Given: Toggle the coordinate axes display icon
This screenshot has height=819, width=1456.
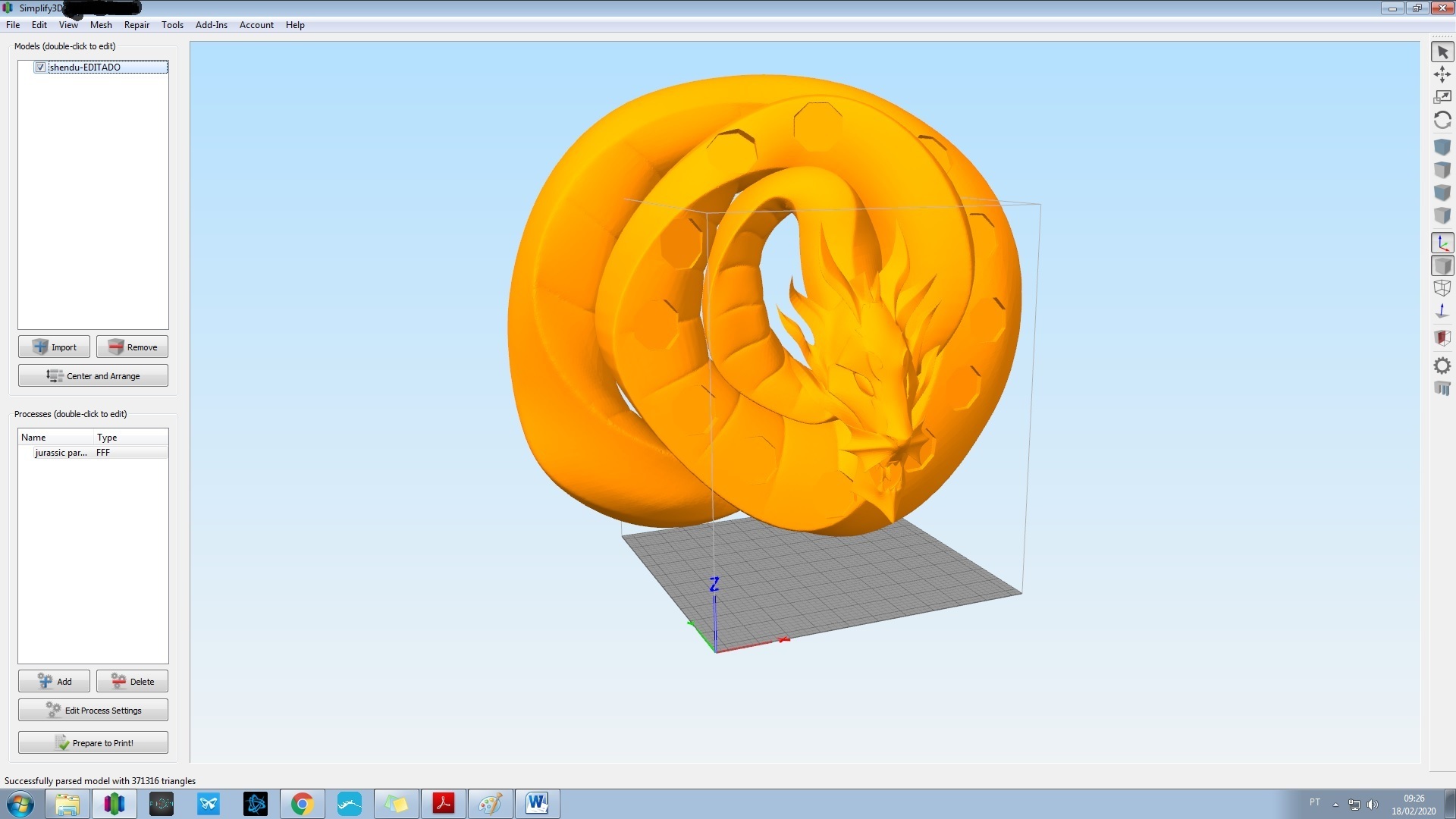Looking at the screenshot, I should [x=1442, y=242].
